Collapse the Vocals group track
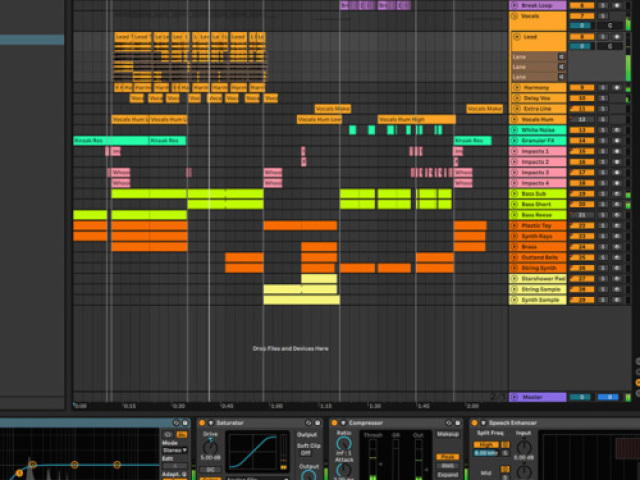Screen dimensions: 640x480 pyautogui.click(x=514, y=16)
